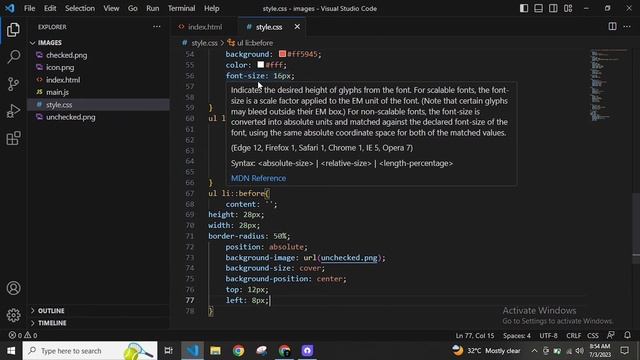Screen dimensions: 640x360
Task: Toggle secondary side bar layout icon
Action: (x=553, y=8)
